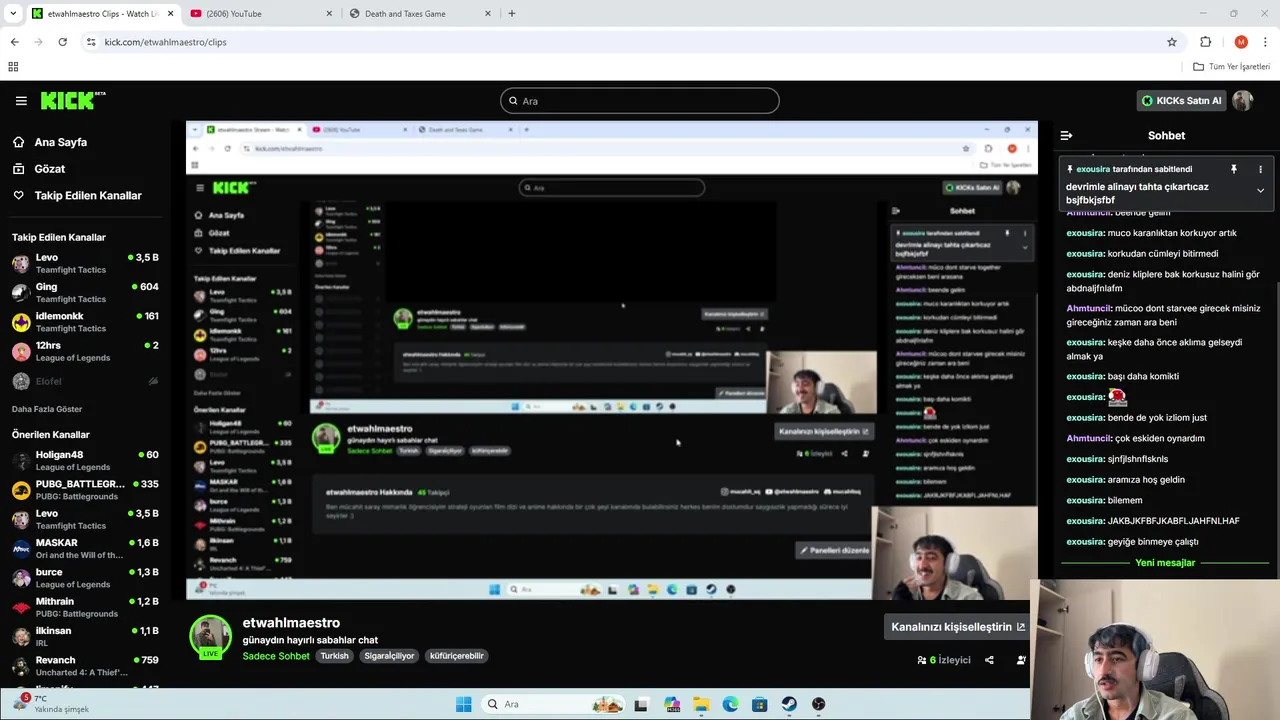Open a new browser tab
The height and width of the screenshot is (720, 1280).
coord(512,14)
